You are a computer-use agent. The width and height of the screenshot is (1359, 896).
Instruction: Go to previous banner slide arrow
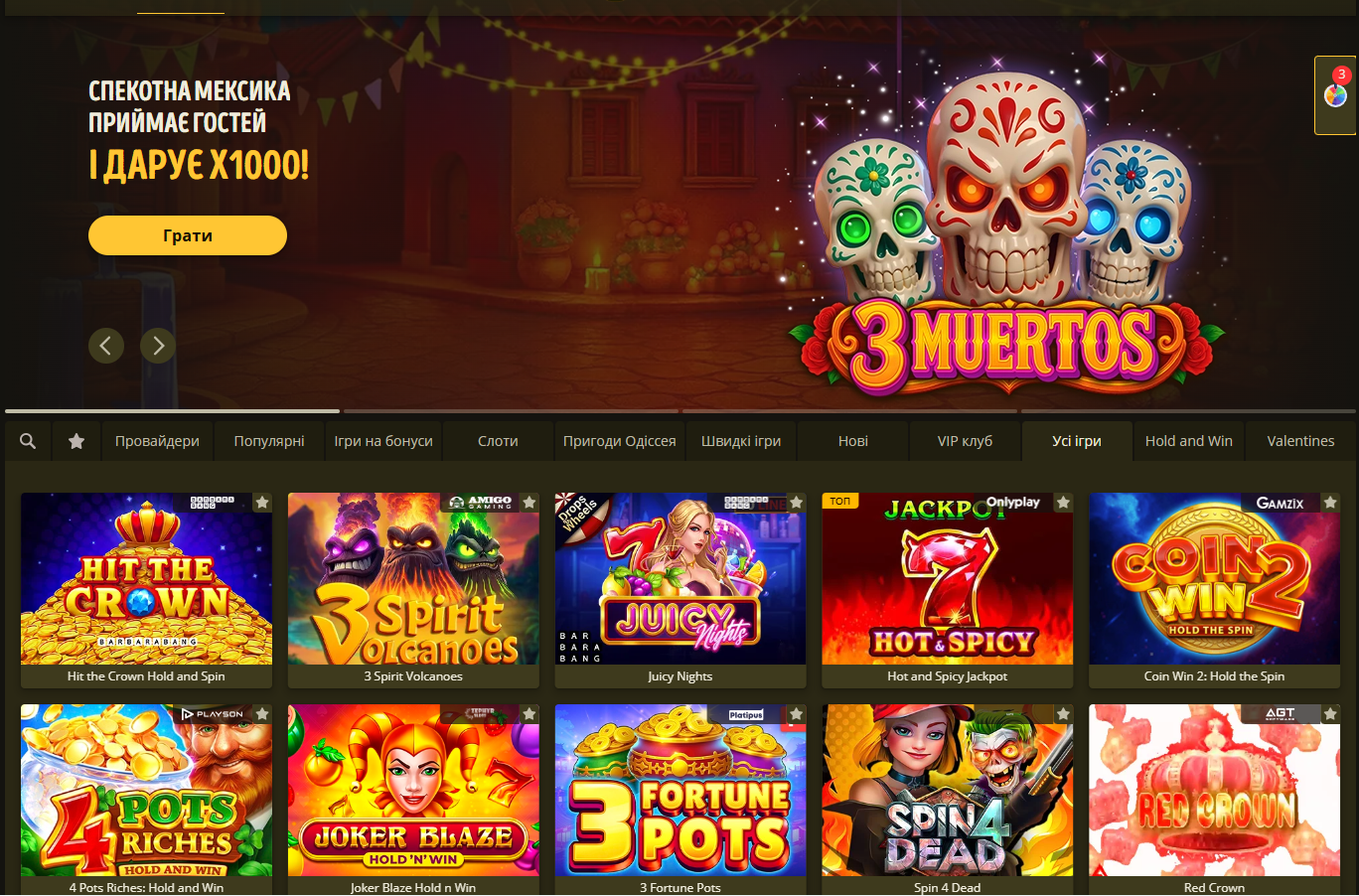(x=106, y=346)
